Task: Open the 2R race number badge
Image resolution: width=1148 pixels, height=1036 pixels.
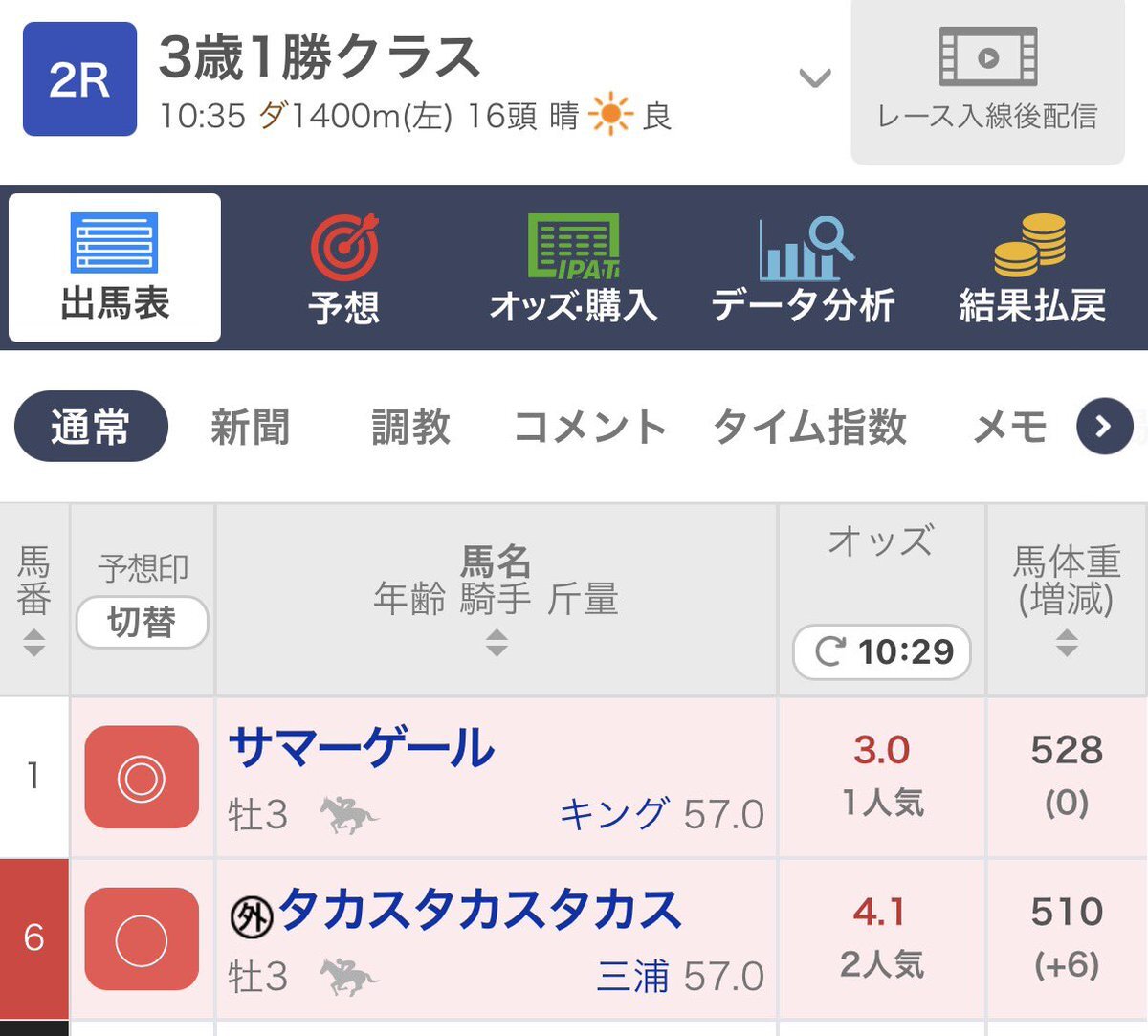Action: tap(79, 79)
